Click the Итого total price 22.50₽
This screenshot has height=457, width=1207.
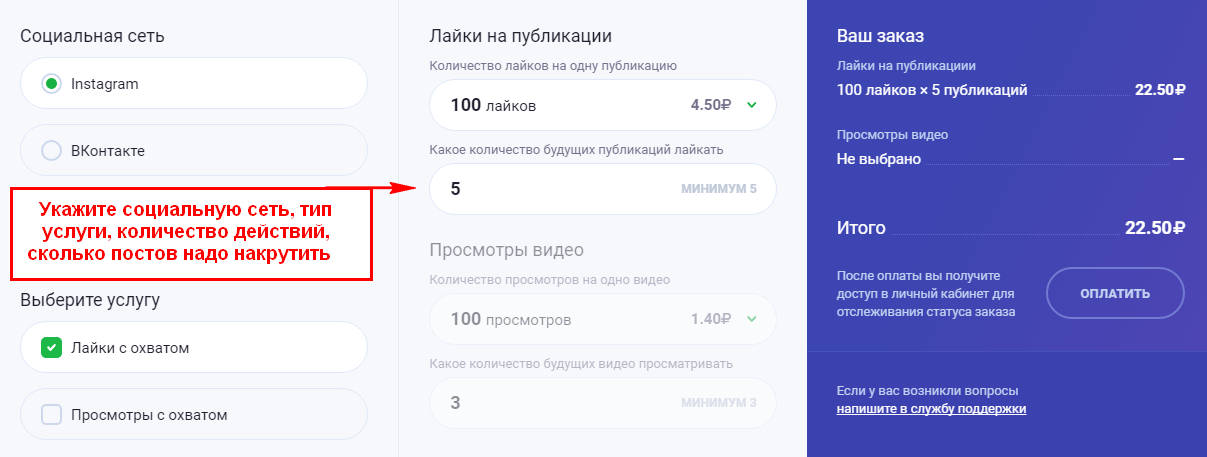coord(1154,228)
